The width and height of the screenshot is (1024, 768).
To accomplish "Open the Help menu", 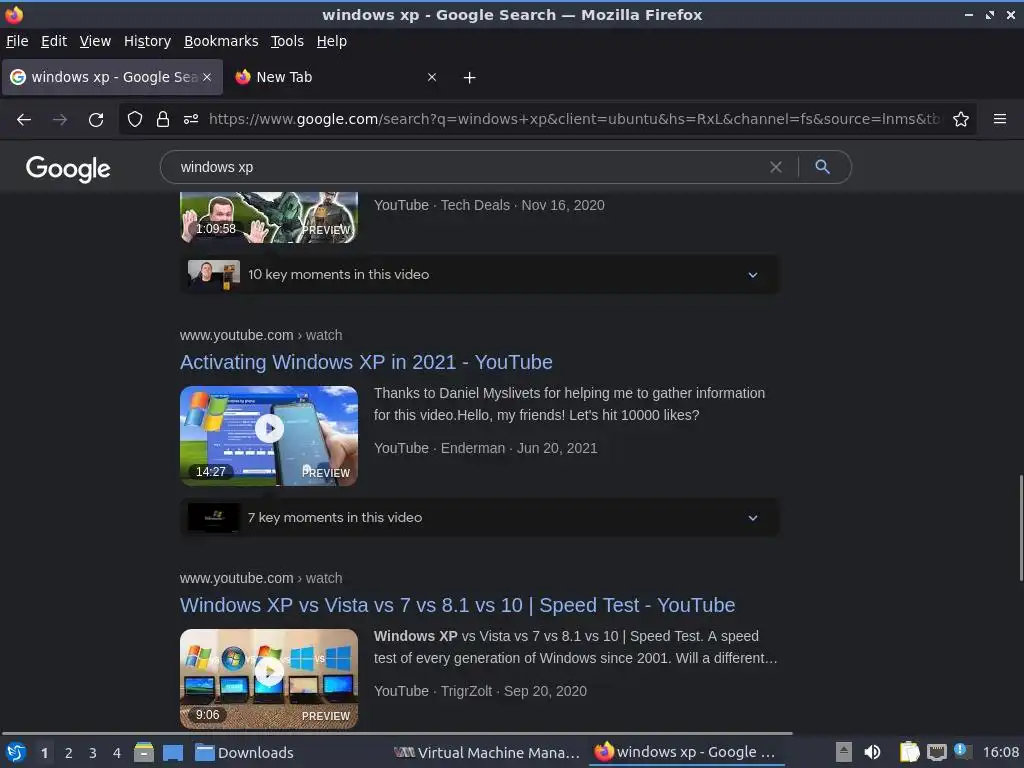I will pos(332,41).
